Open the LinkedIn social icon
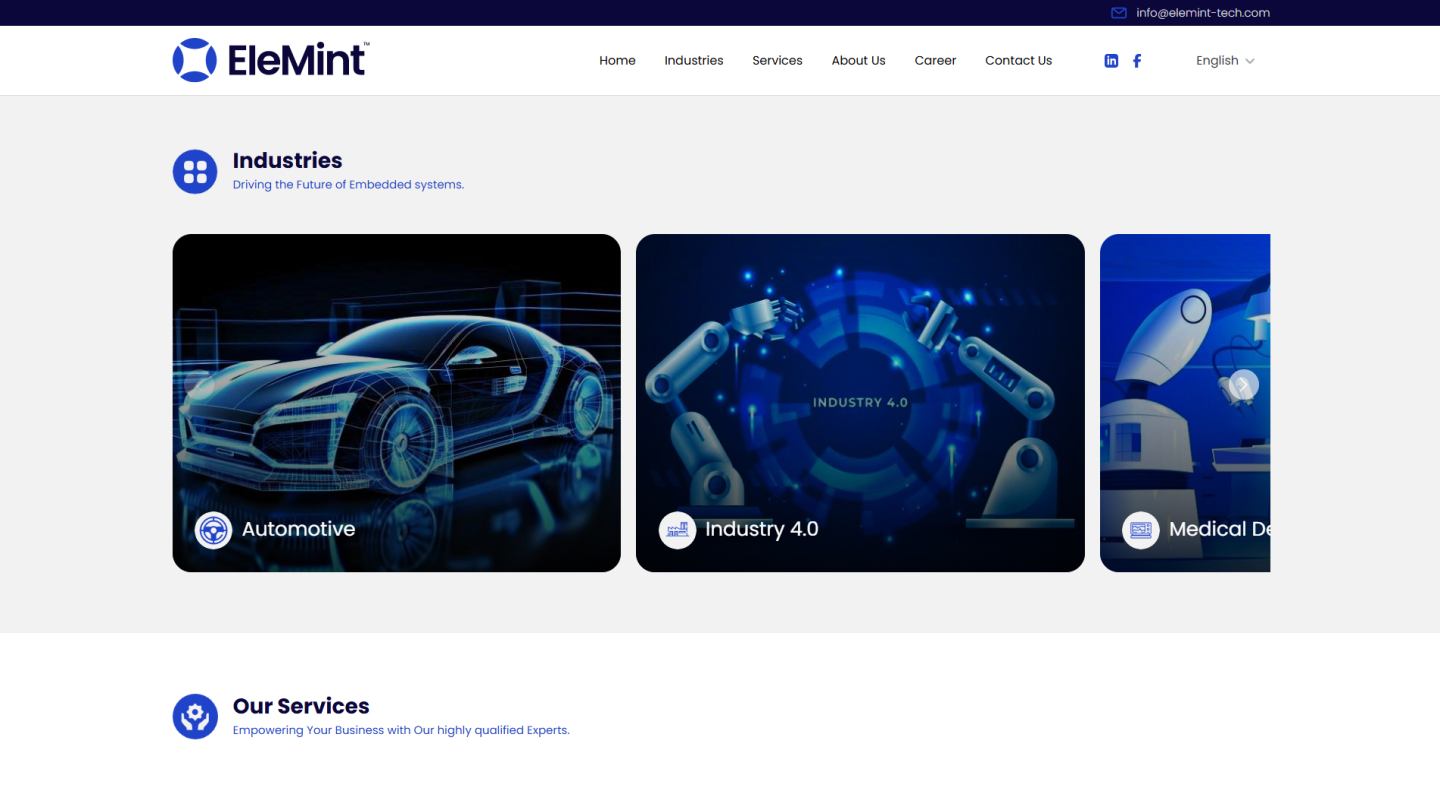This screenshot has height=807, width=1440. click(x=1111, y=61)
